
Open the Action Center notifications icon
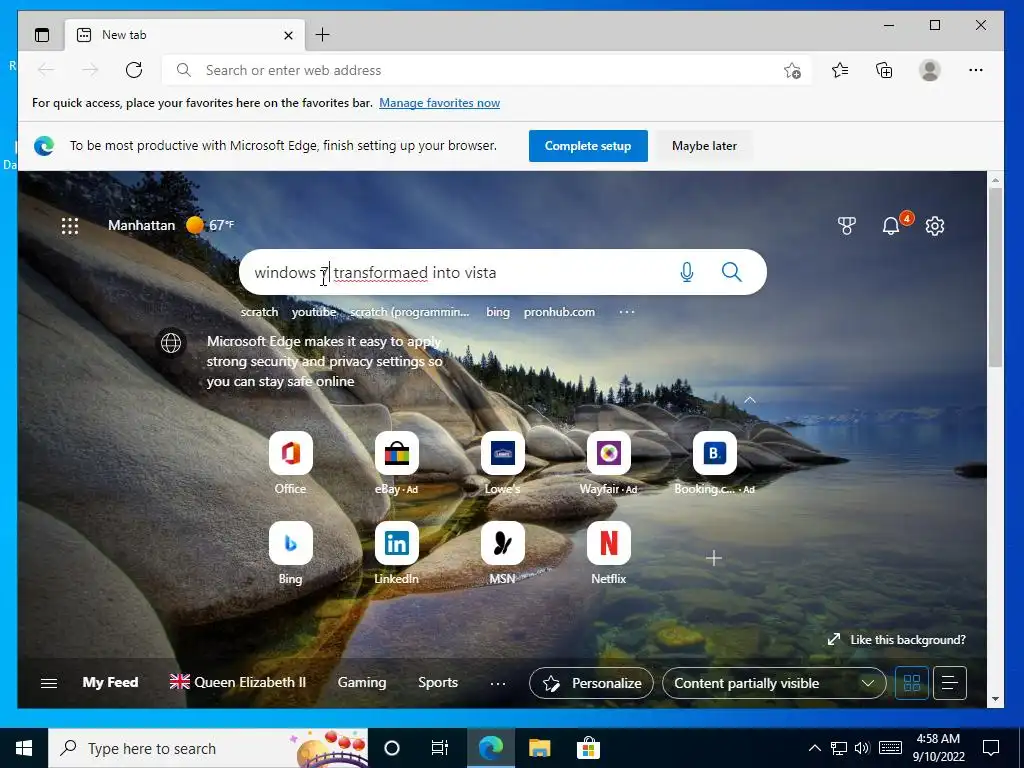tap(991, 748)
